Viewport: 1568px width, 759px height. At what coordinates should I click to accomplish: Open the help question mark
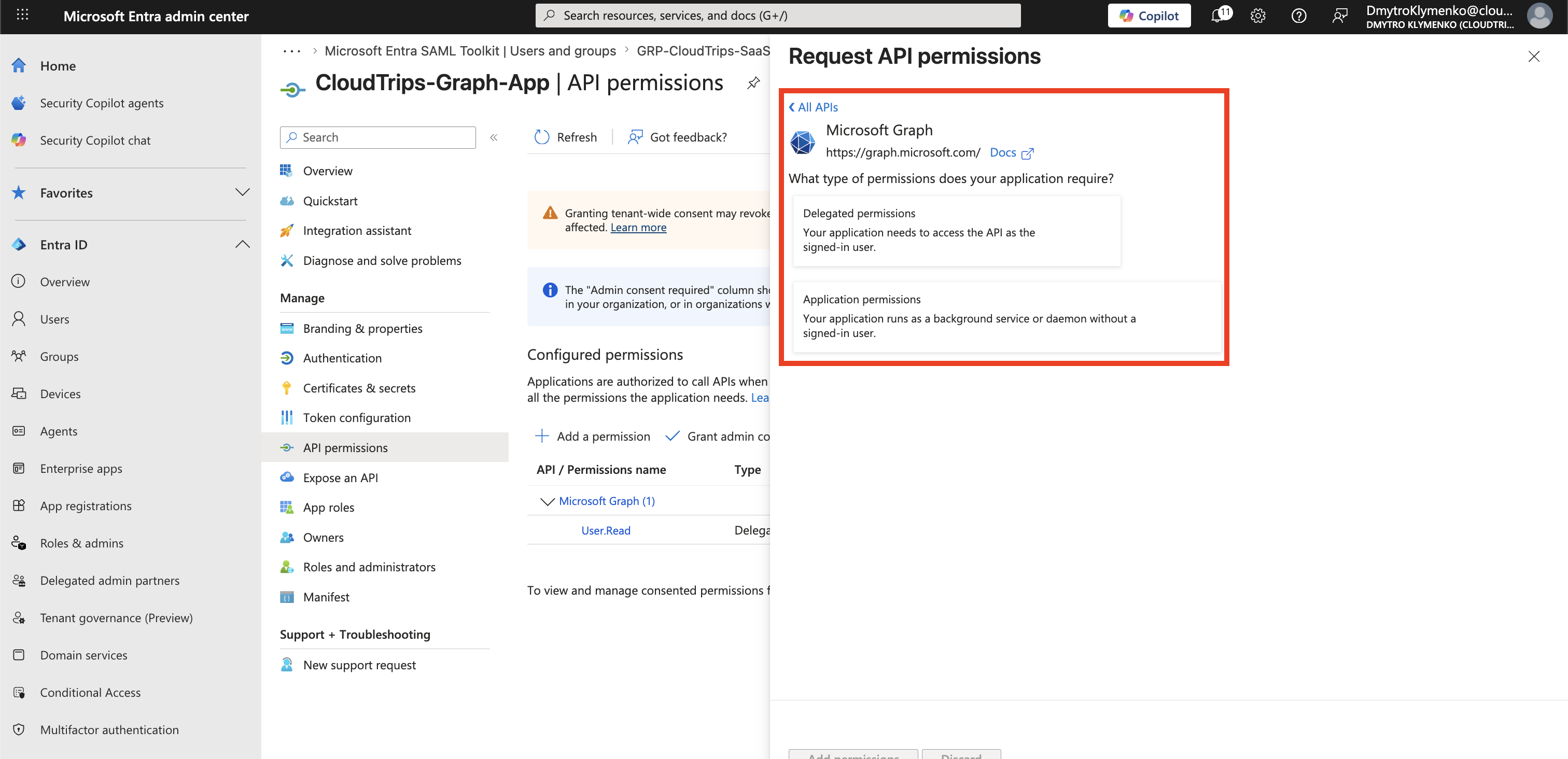pyautogui.click(x=1298, y=16)
